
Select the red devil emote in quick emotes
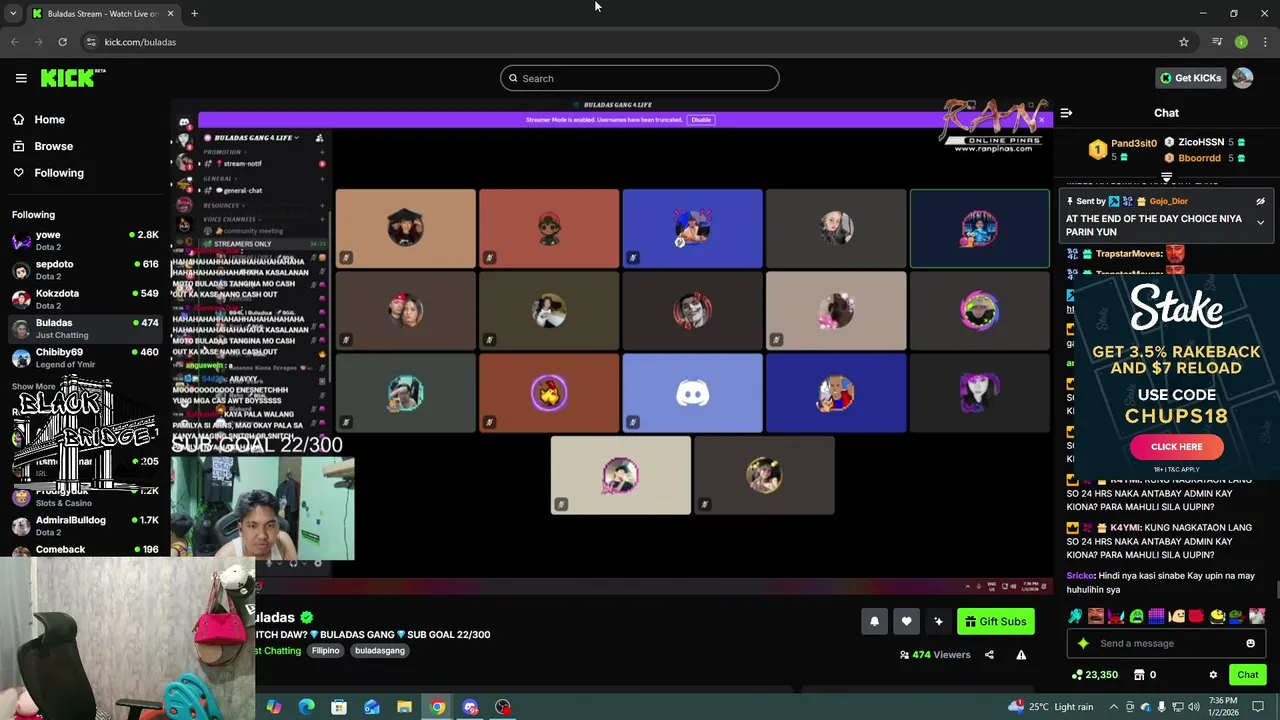coord(1116,616)
